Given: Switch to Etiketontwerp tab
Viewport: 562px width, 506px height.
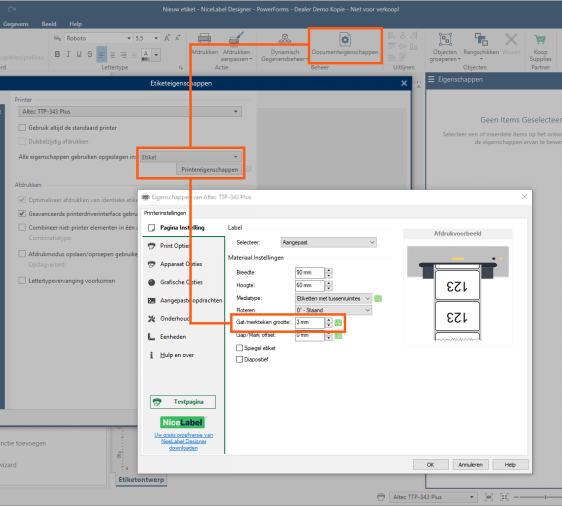Looking at the screenshot, I should [x=141, y=479].
